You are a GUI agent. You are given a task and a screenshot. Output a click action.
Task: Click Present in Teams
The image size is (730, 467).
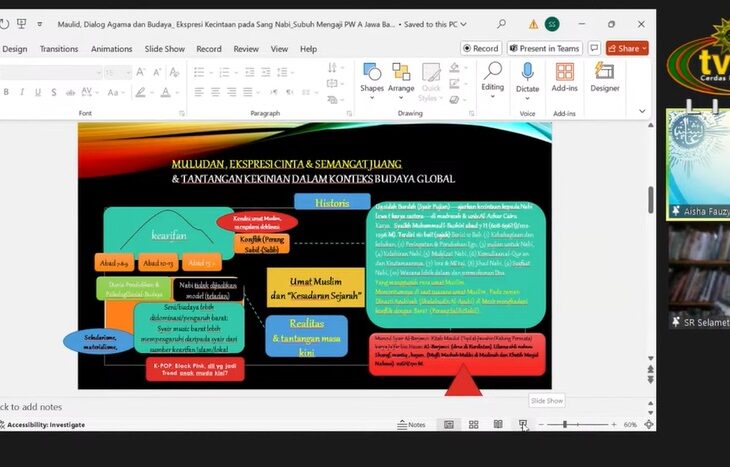(545, 48)
